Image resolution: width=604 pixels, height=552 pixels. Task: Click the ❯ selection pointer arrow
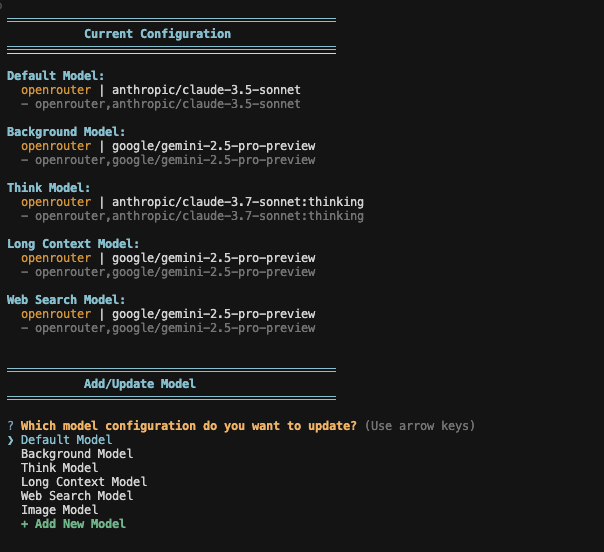click(x=10, y=440)
